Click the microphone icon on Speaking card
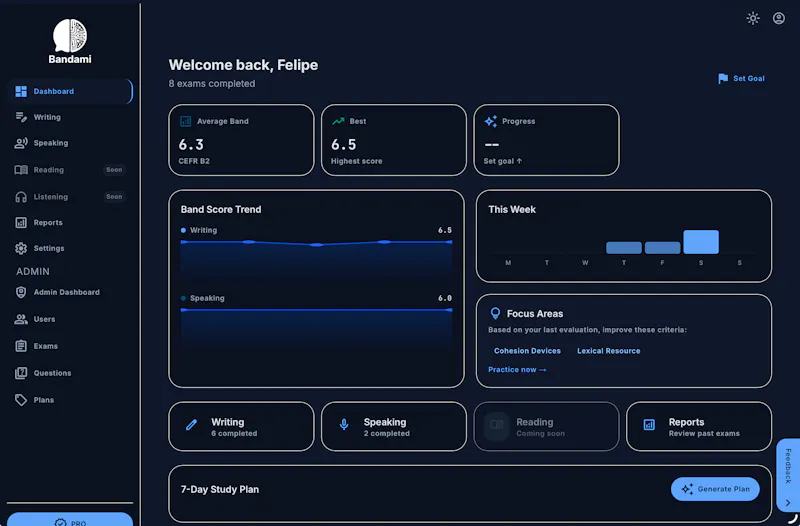This screenshot has width=800, height=526. (344, 425)
